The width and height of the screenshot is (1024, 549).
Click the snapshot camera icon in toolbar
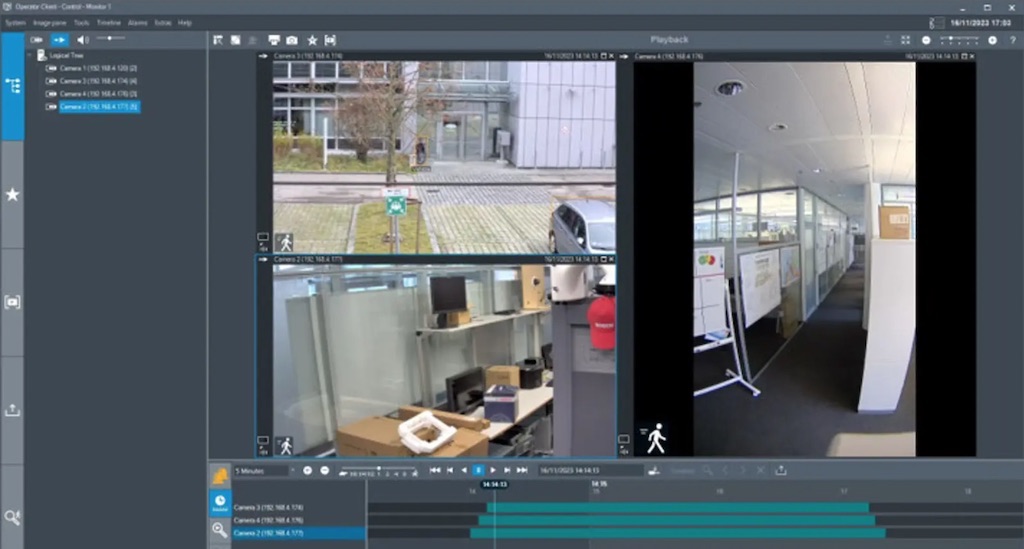pos(291,39)
